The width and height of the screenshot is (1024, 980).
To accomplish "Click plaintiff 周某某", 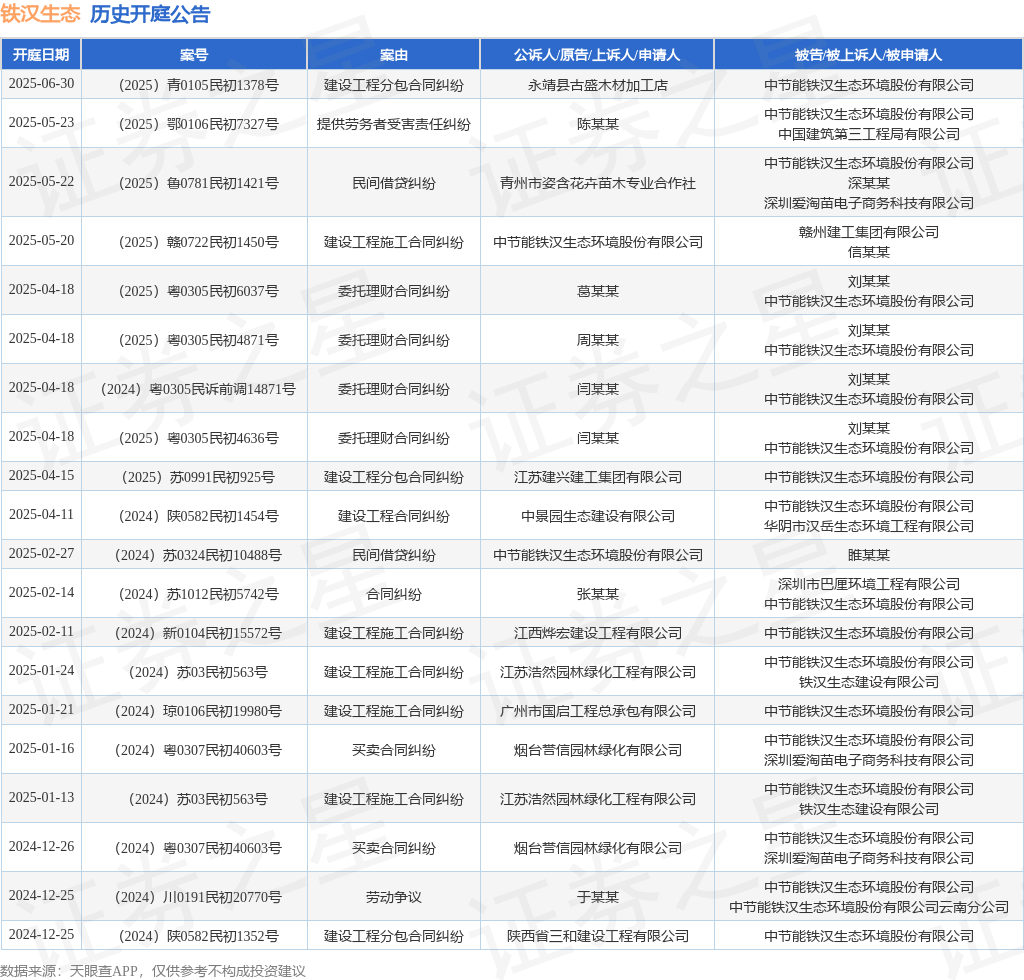I will 598,340.
